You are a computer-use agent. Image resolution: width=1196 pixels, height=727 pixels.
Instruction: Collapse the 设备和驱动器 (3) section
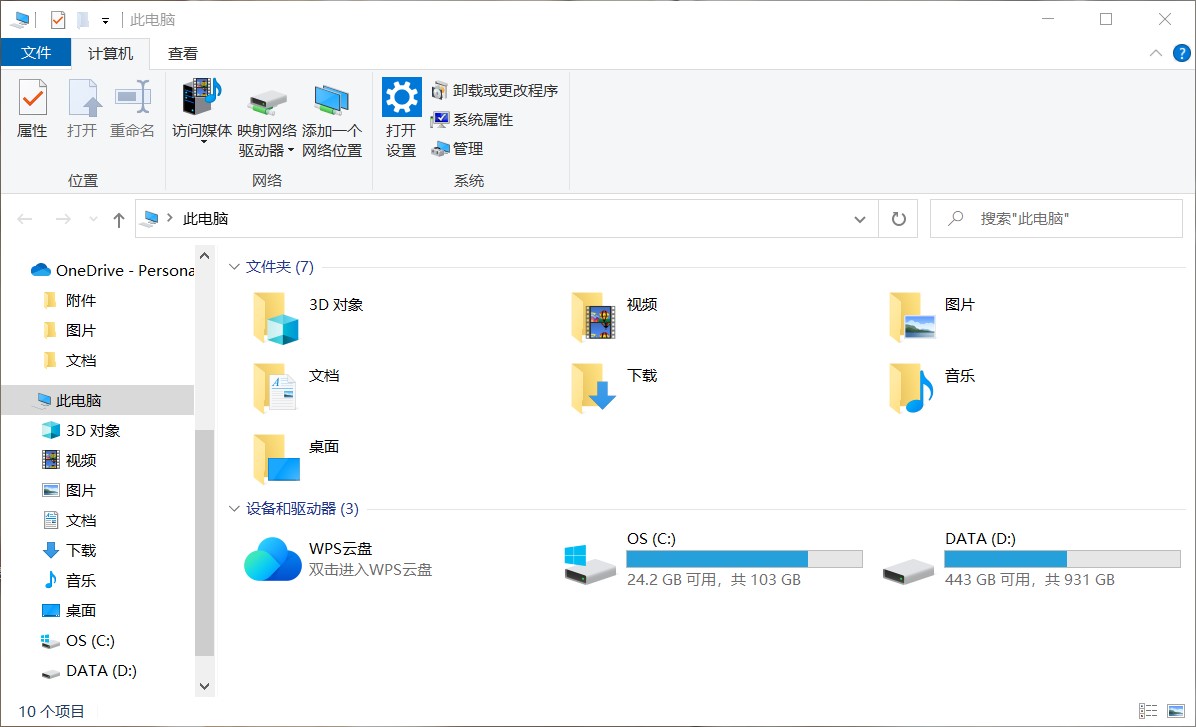[x=234, y=509]
